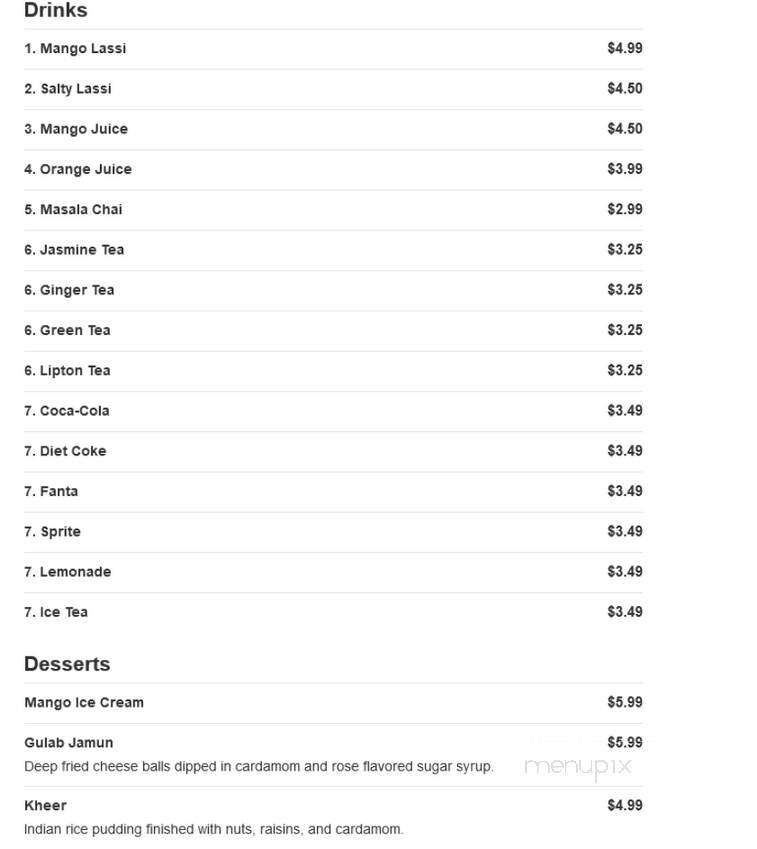Viewport: 757px width, 849px height.
Task: Click the Mango Lassi menu item
Action: click(x=333, y=49)
